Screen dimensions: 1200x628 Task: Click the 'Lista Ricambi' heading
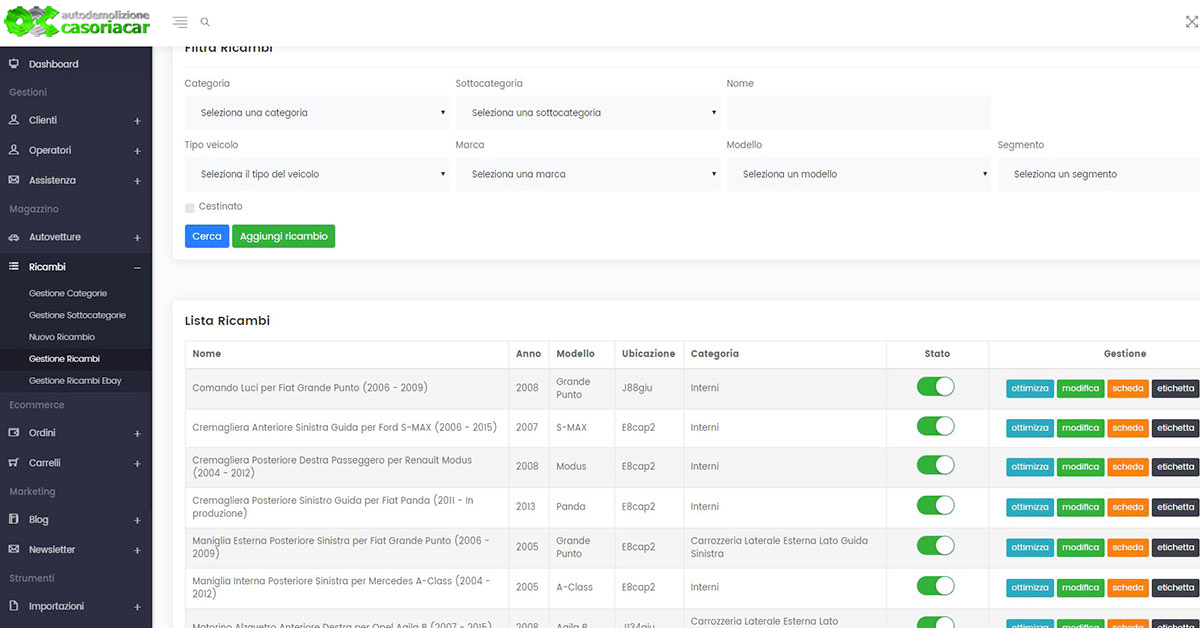227,321
